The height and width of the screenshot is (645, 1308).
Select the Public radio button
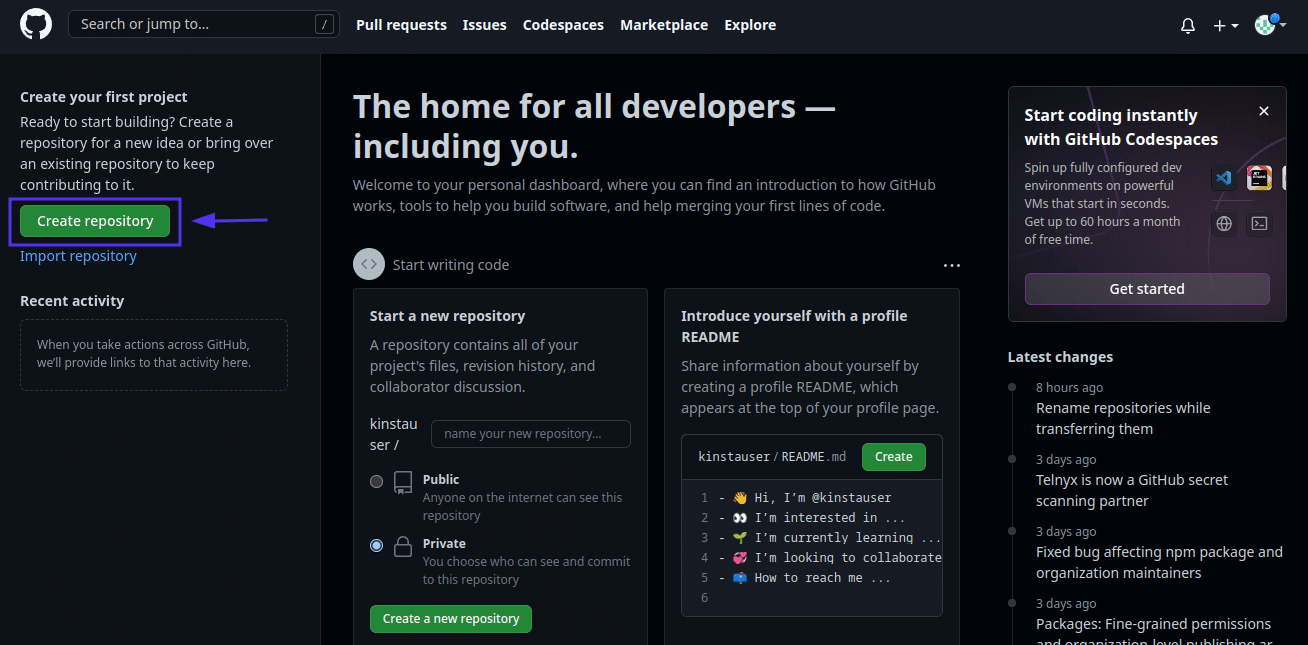[377, 481]
